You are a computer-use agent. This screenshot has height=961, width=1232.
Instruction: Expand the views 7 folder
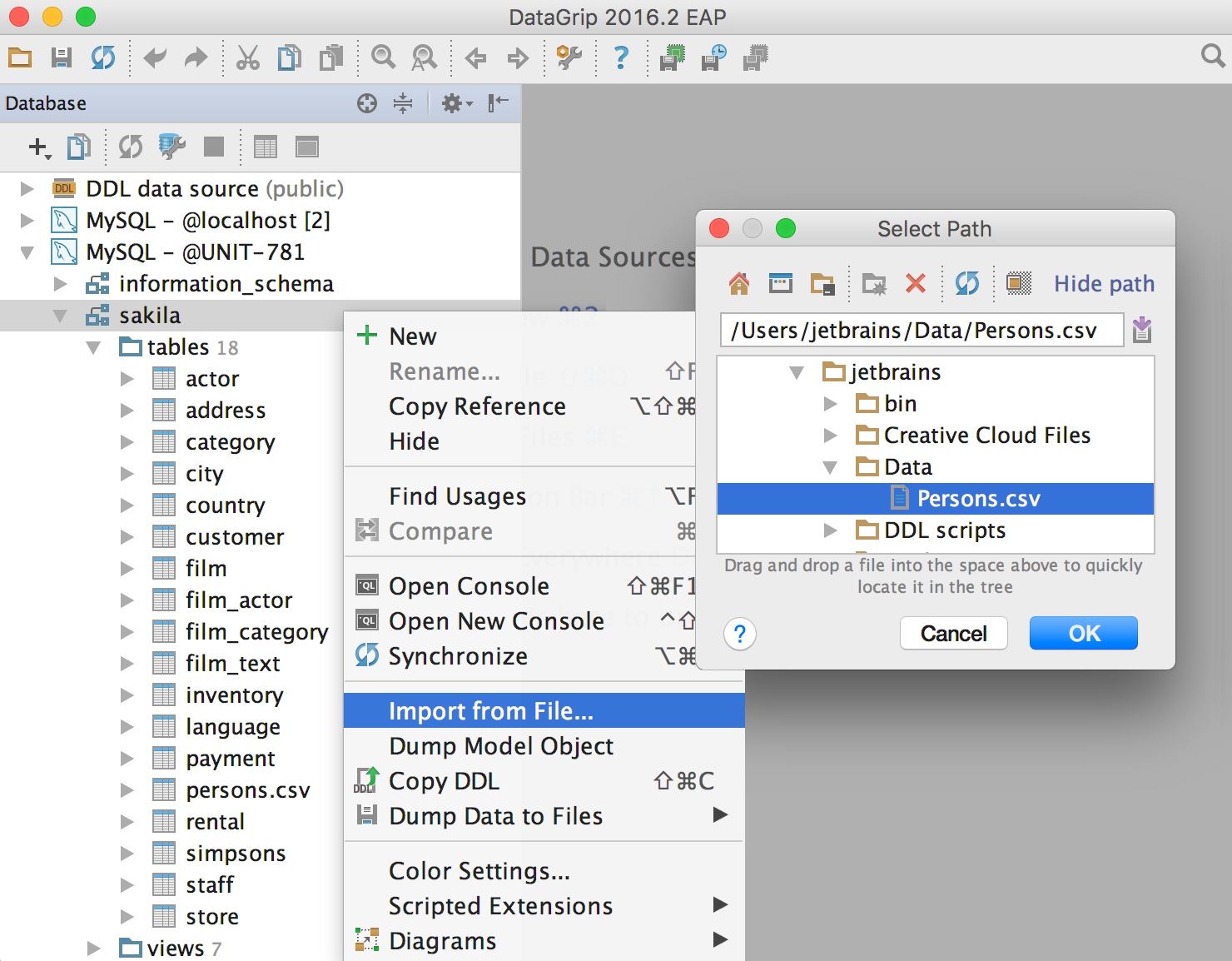[93, 949]
